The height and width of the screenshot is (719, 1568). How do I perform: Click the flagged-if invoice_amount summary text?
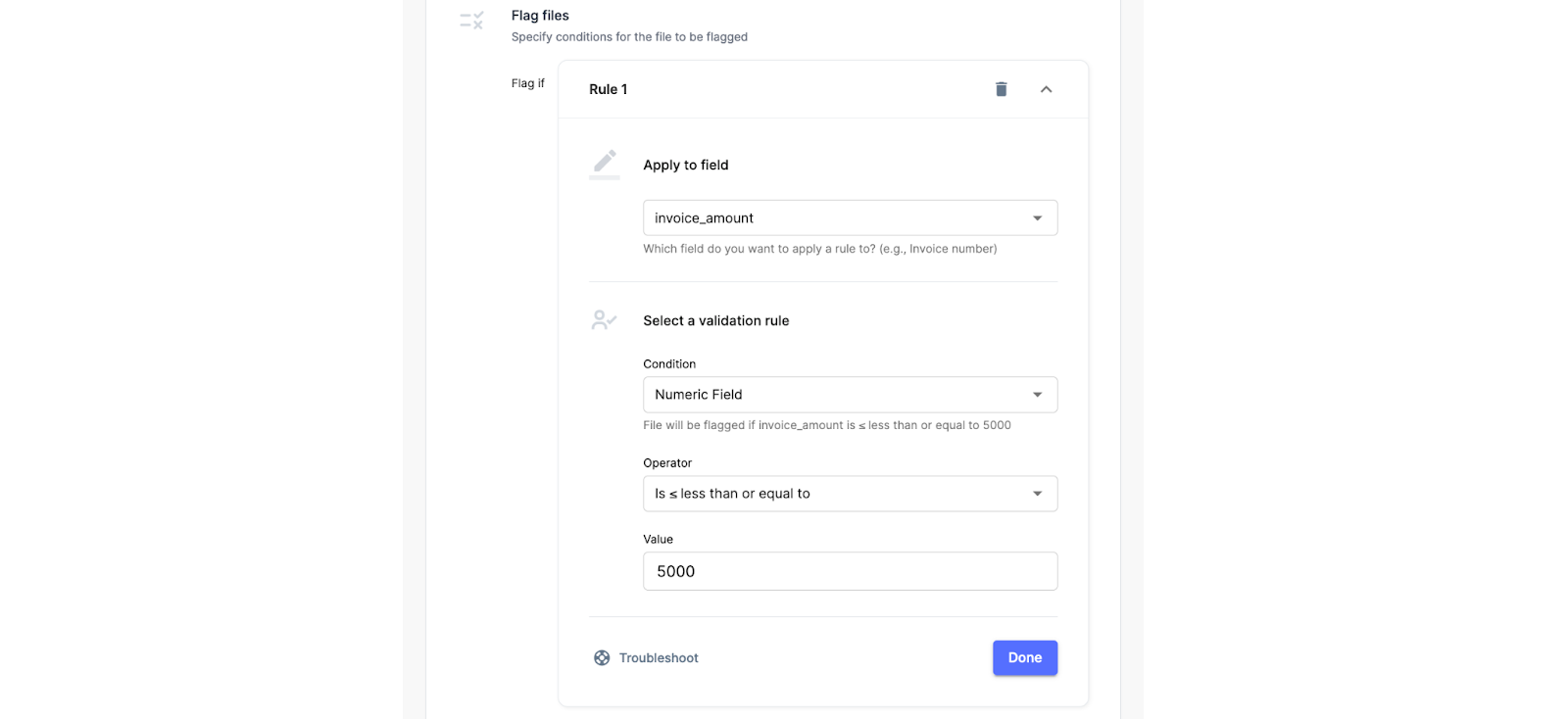[x=826, y=425]
